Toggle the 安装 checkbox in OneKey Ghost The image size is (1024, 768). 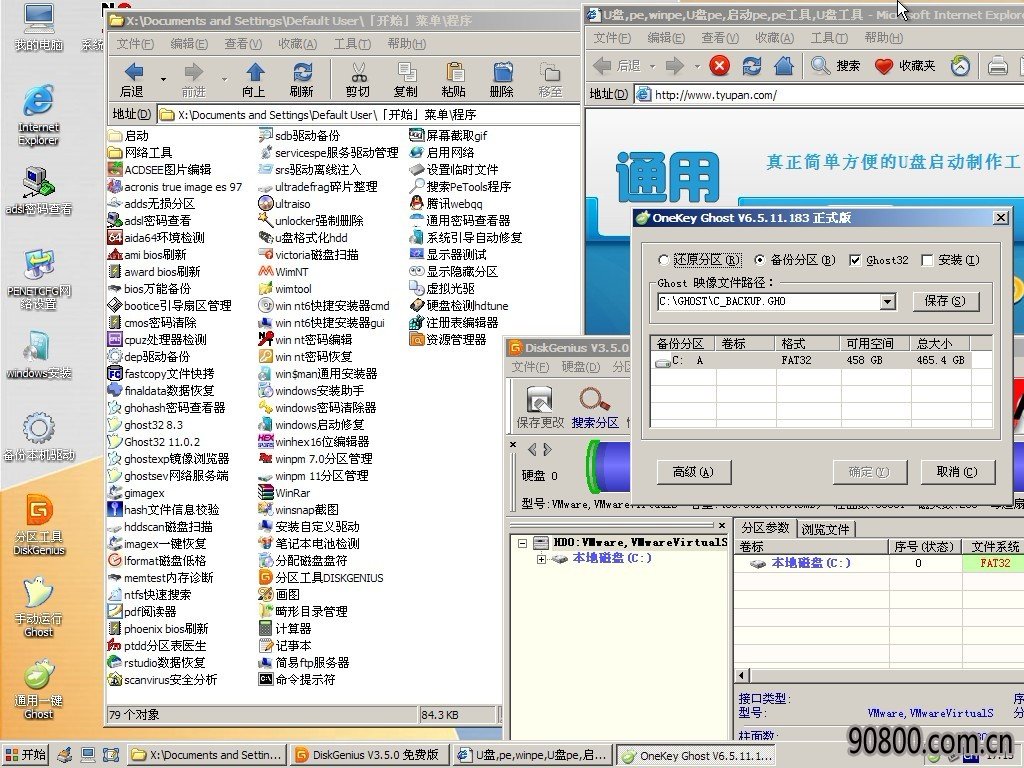click(x=927, y=260)
